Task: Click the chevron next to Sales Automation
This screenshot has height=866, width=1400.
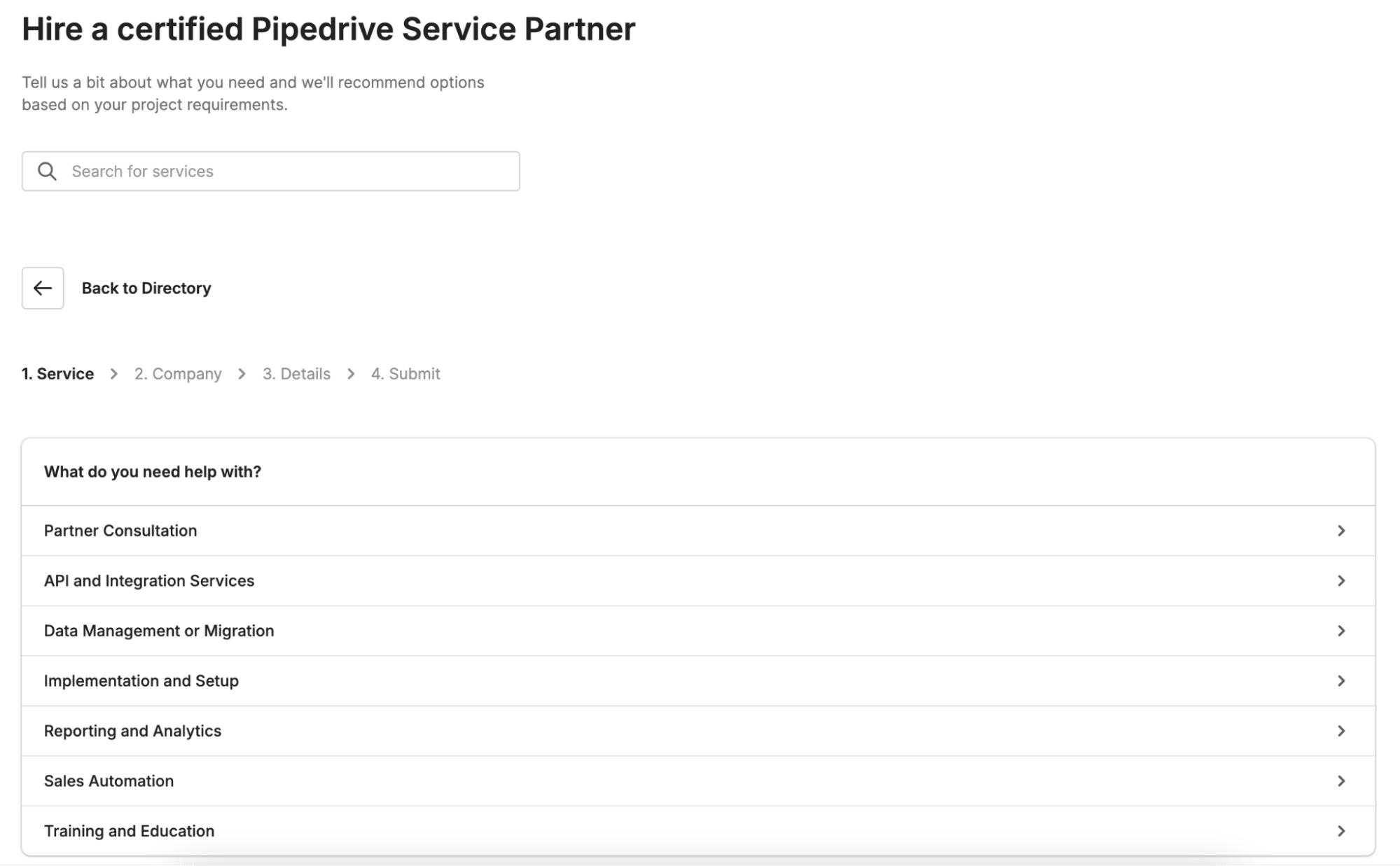Action: (1342, 781)
